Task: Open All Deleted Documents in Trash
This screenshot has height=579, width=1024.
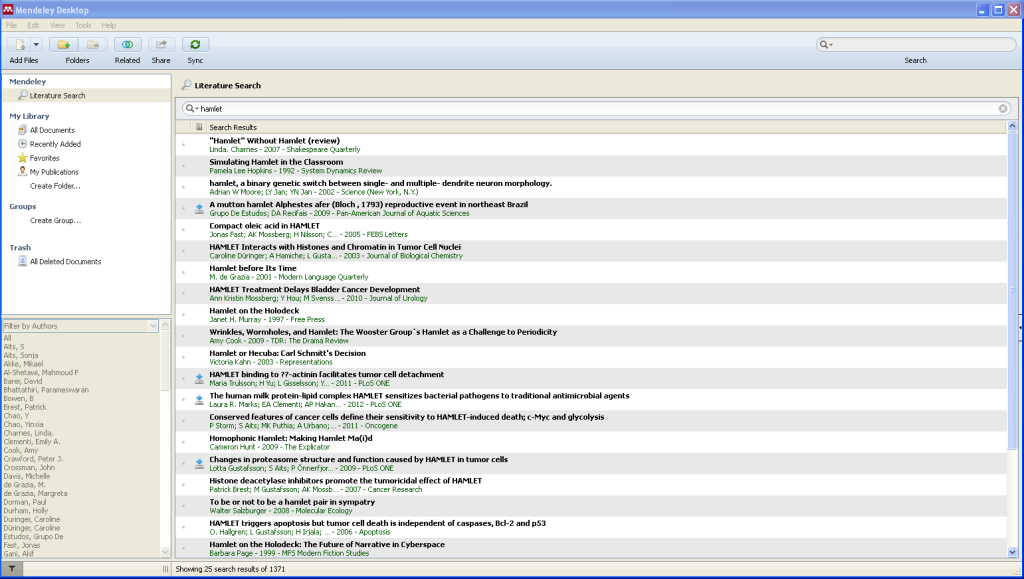Action: pyautogui.click(x=65, y=262)
